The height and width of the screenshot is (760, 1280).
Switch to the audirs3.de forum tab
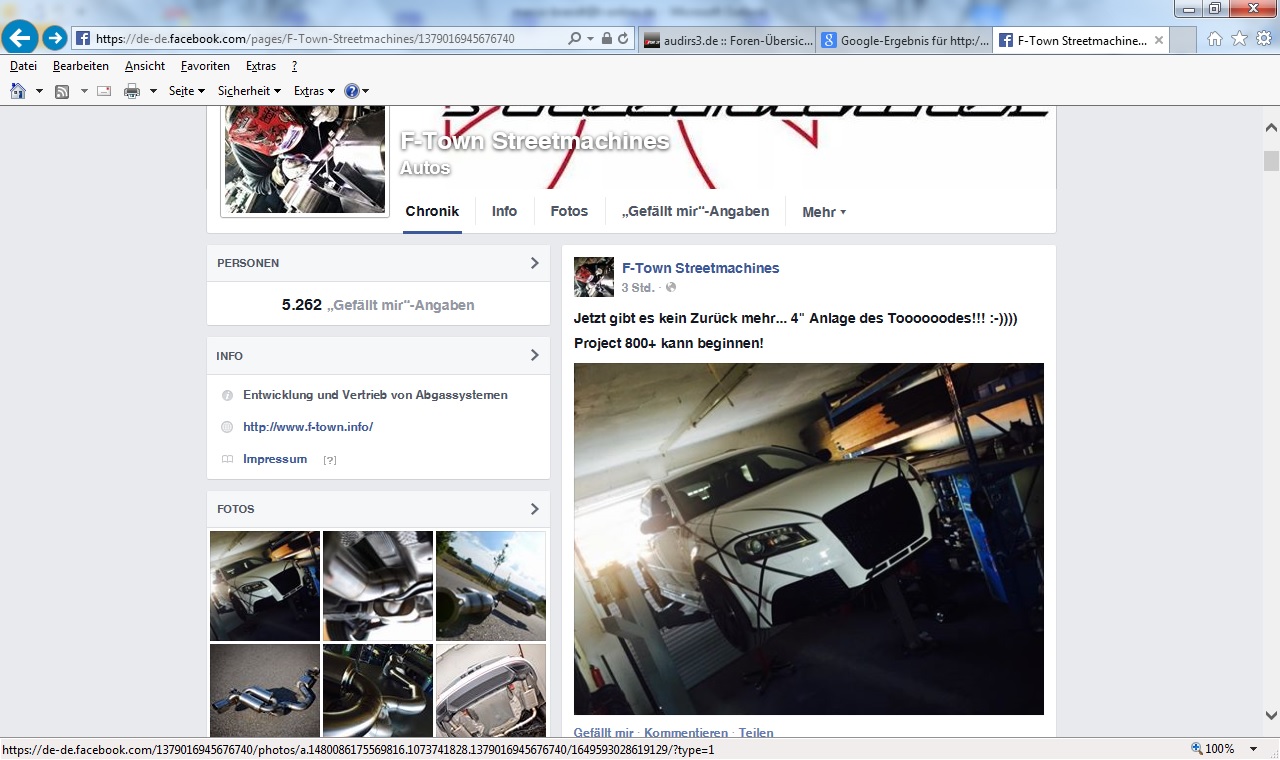point(727,41)
